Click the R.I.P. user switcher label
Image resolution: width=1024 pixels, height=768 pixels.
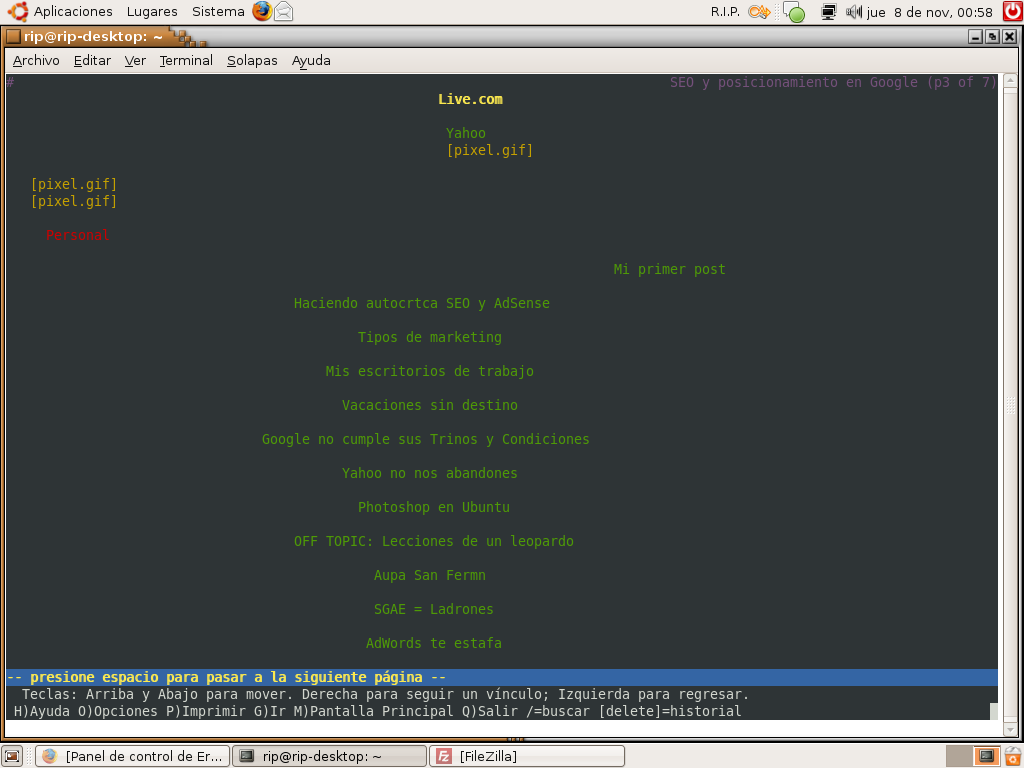tap(725, 12)
